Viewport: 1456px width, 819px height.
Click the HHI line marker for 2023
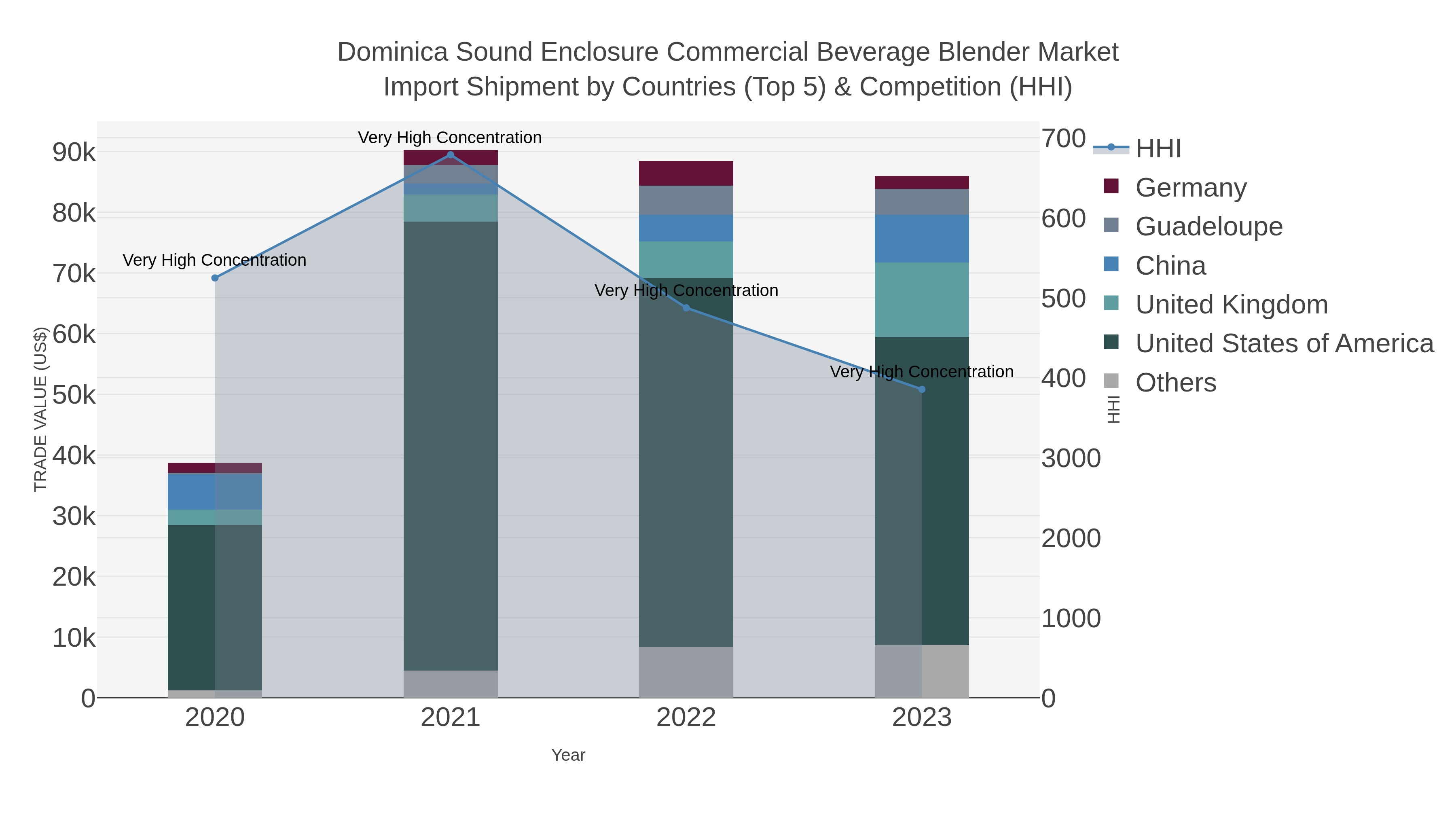click(922, 389)
